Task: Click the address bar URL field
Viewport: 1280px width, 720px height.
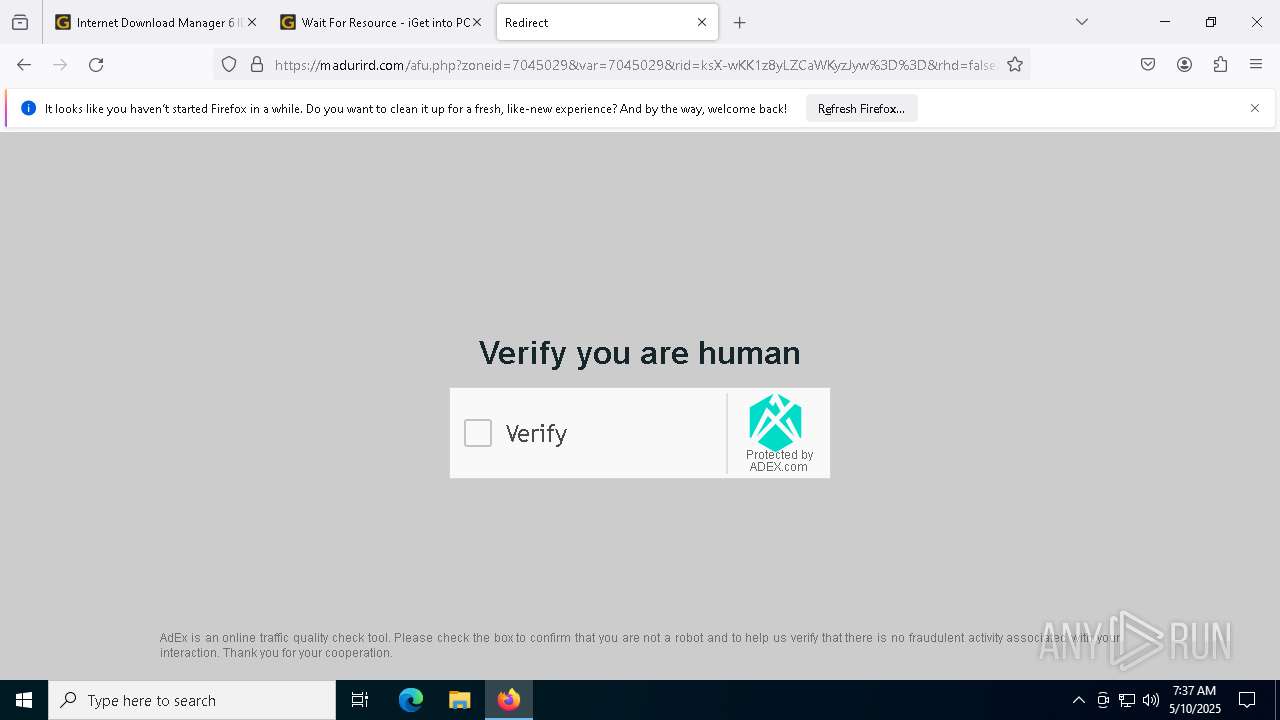Action: tap(635, 65)
